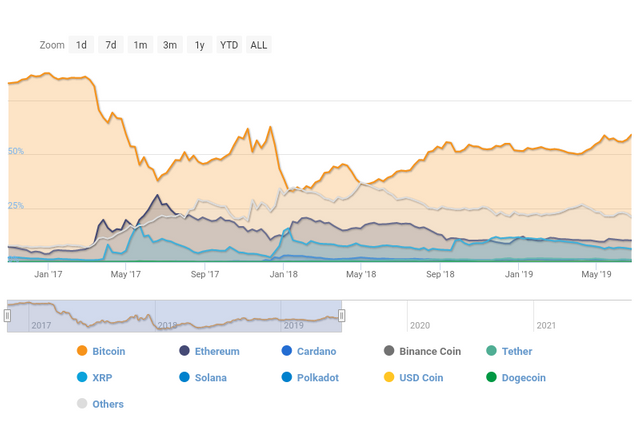
Task: Click the May '19 axis label
Action: (x=596, y=274)
